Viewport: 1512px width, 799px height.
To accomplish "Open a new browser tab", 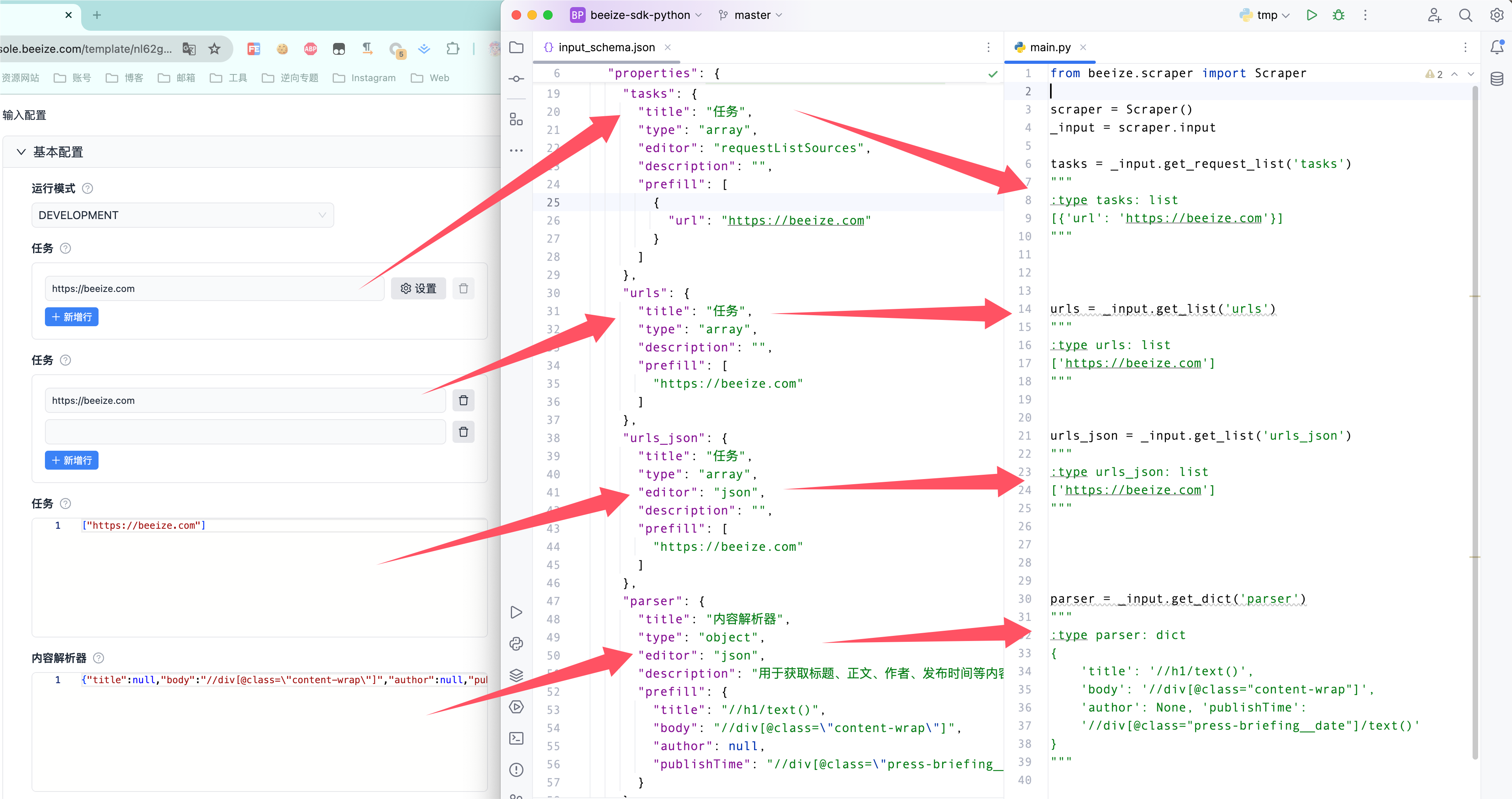I will [97, 15].
